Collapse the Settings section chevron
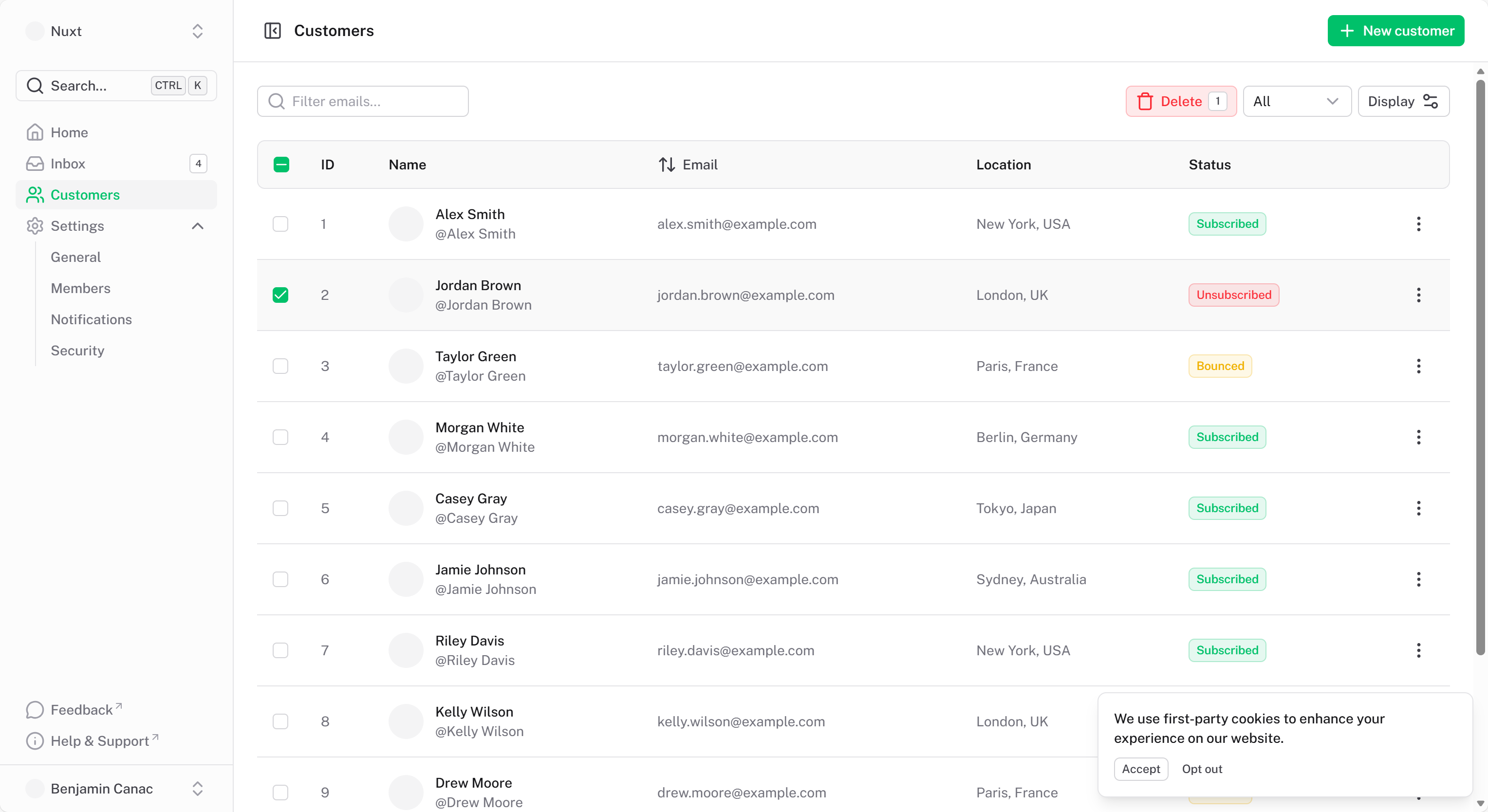 198,226
